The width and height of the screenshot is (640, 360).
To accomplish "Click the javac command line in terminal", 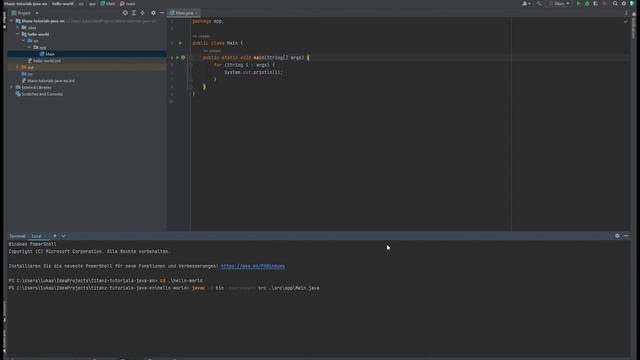I will point(164,288).
